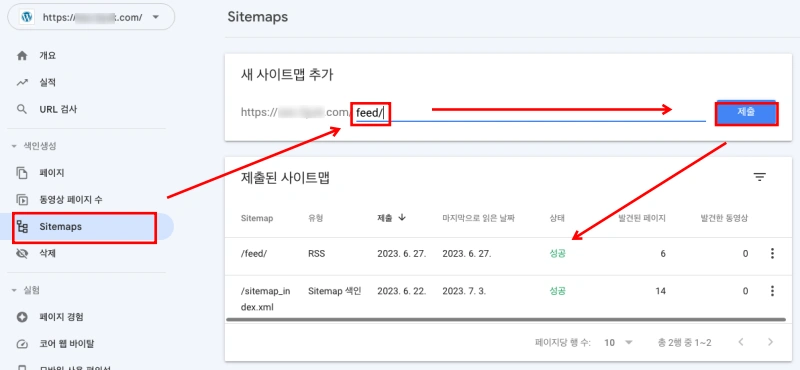Click the 2023. 7. 3. last read date

[464, 291]
